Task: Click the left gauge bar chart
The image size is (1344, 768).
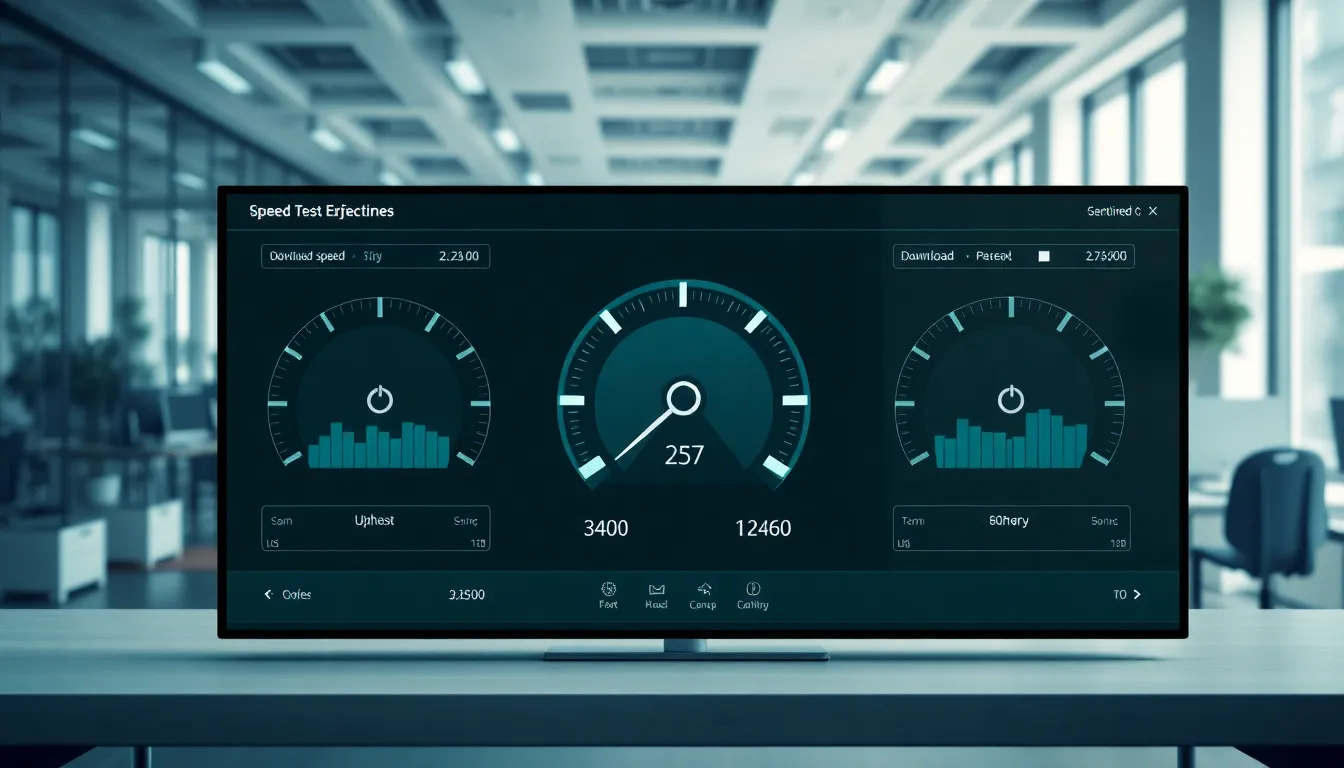Action: pyautogui.click(x=378, y=446)
